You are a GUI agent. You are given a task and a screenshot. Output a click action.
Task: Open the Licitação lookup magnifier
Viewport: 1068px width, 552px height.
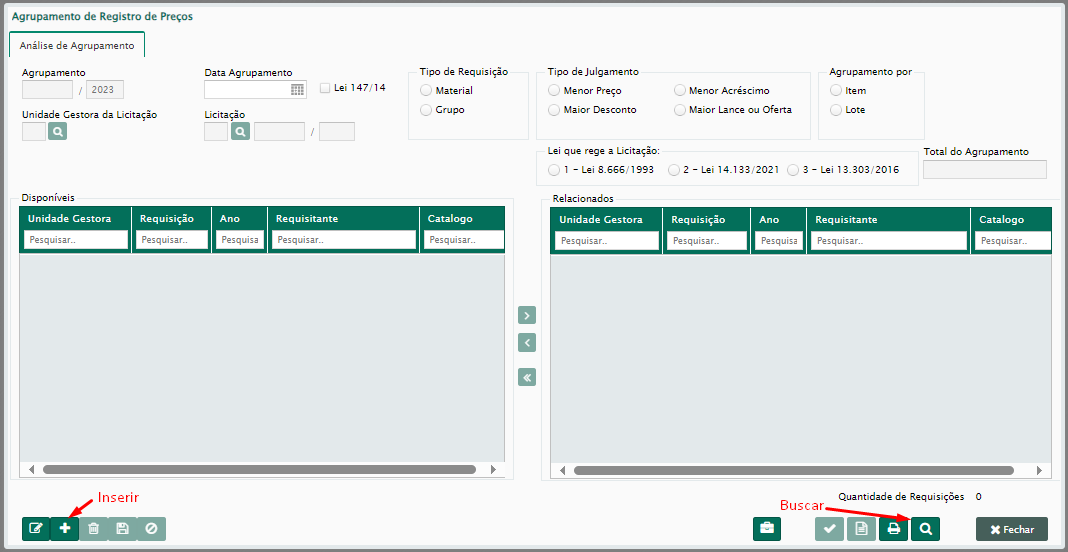tap(239, 131)
